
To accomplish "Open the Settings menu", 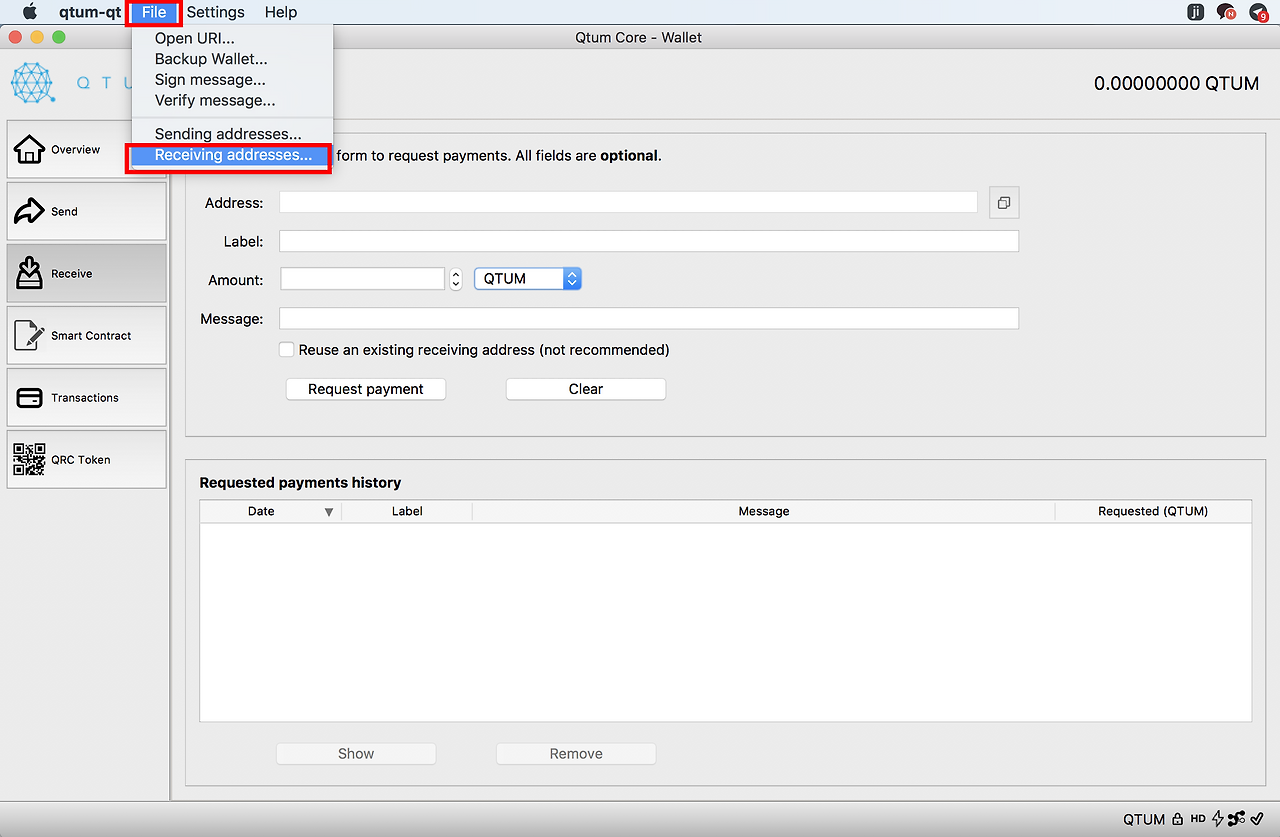I will tap(215, 12).
